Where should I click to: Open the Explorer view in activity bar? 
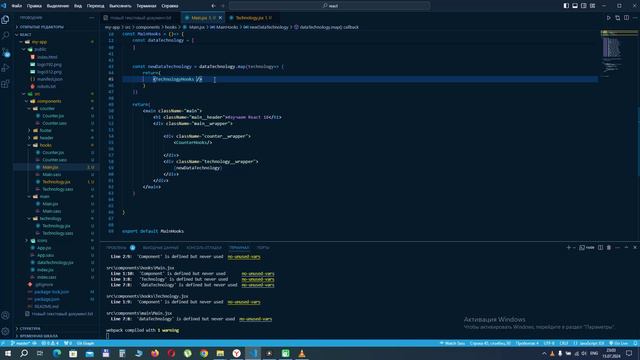[x=5, y=20]
